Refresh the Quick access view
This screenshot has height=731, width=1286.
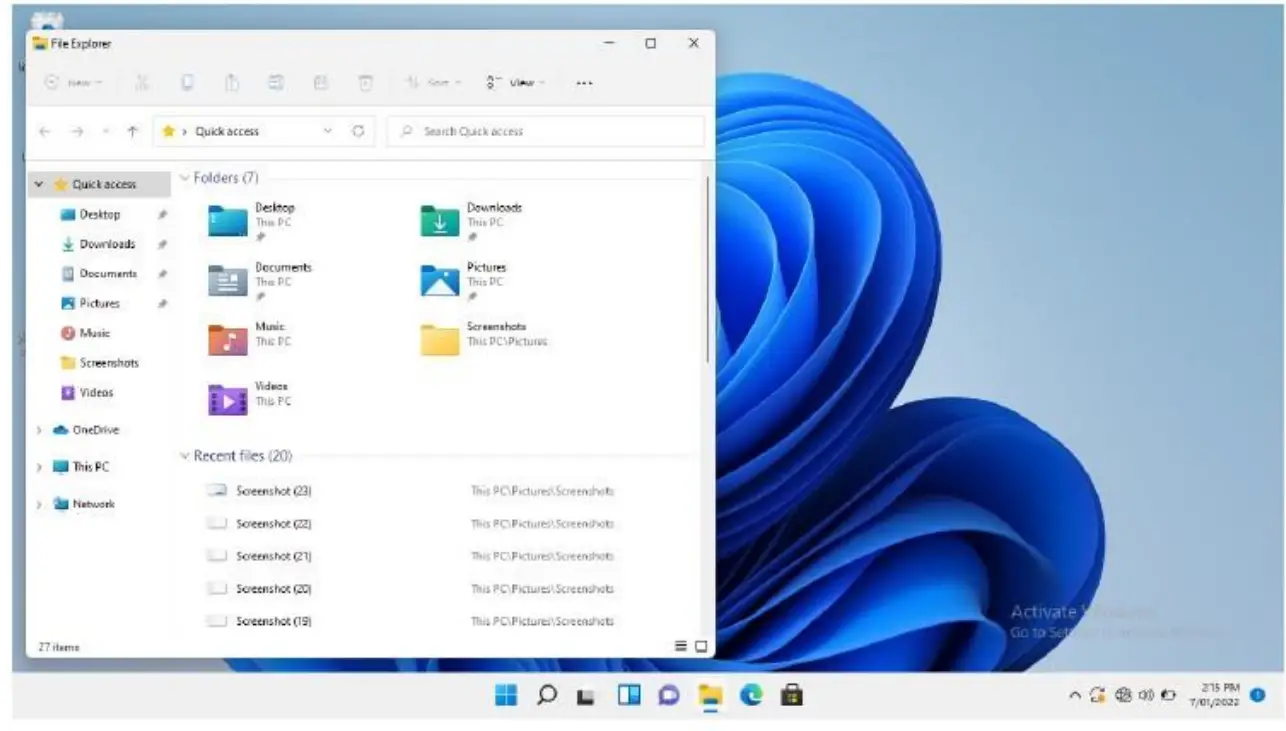[x=358, y=131]
